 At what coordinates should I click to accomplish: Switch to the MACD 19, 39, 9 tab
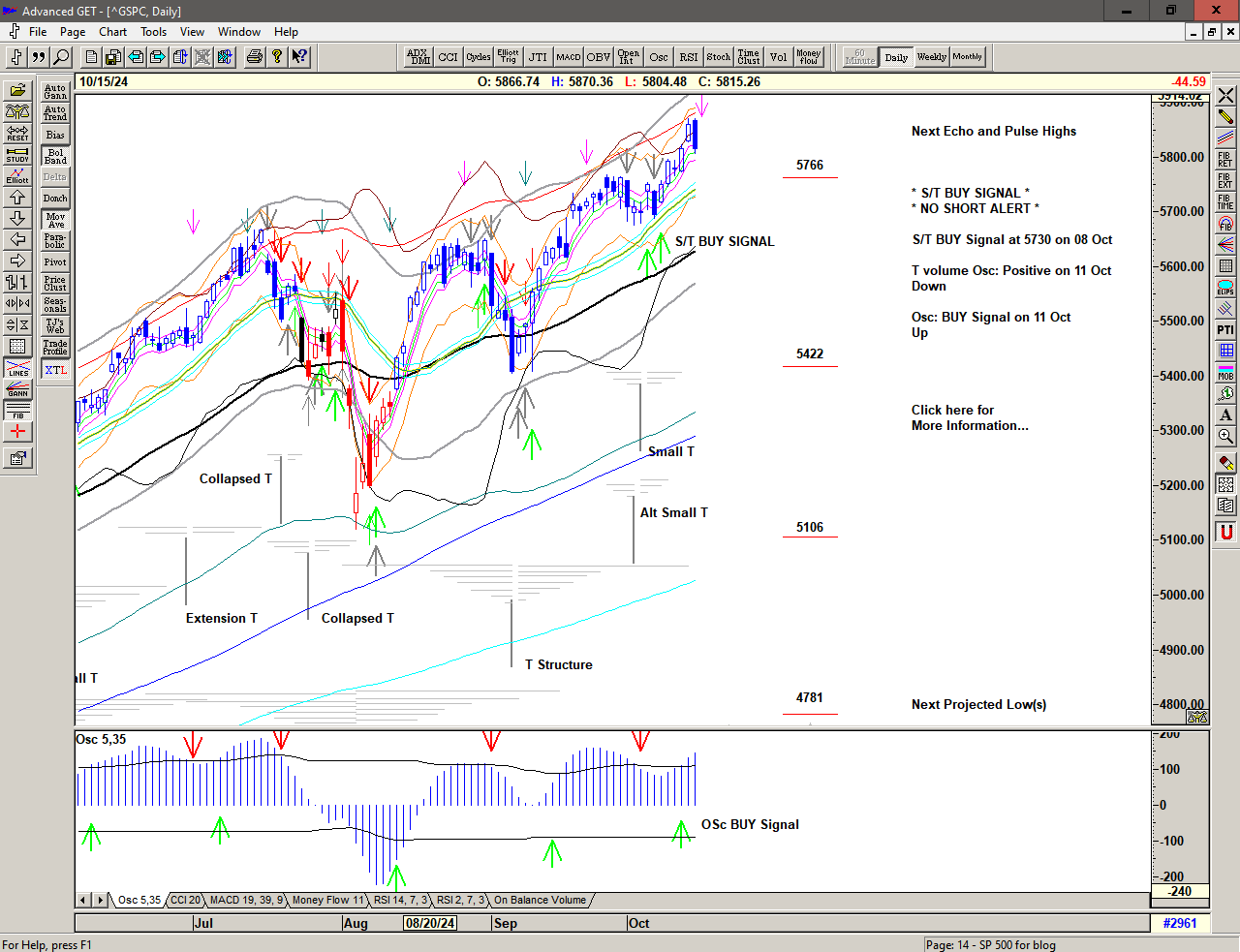[x=246, y=901]
